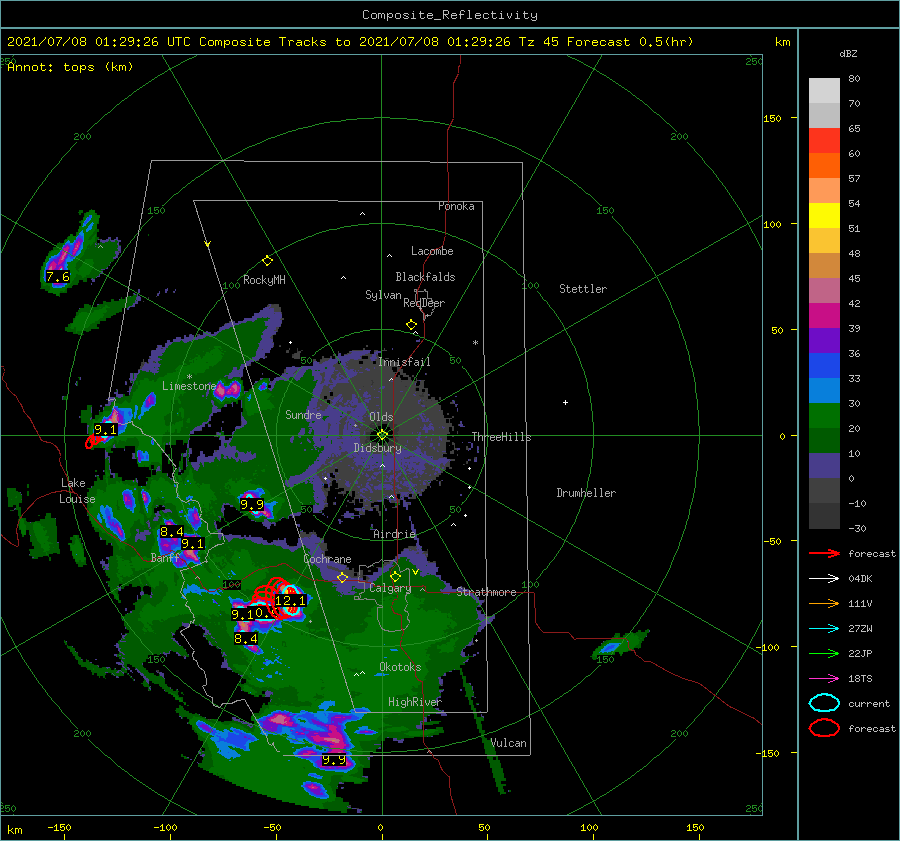Click the Banff city label
Viewport: 900px width, 841px height.
(165, 557)
